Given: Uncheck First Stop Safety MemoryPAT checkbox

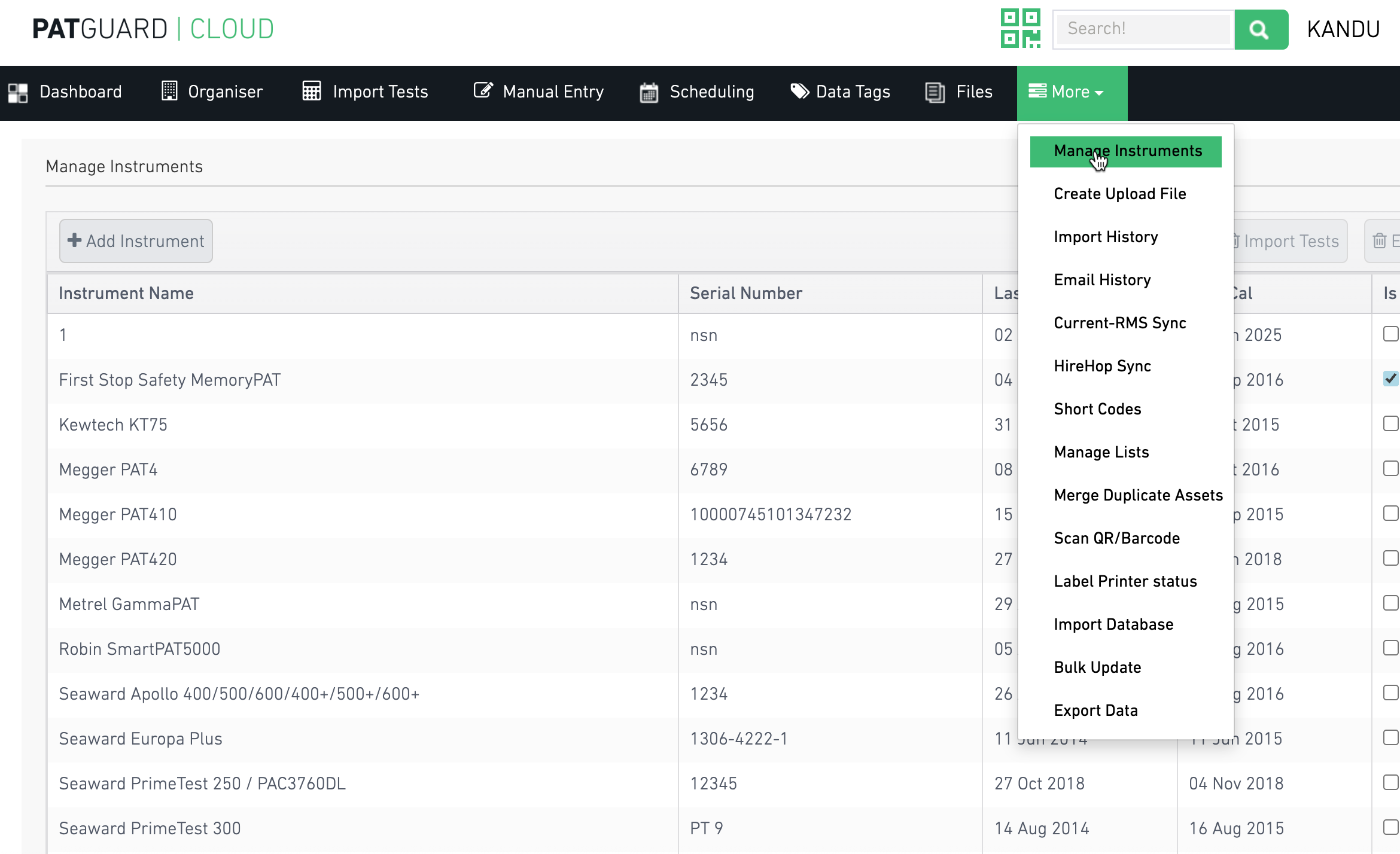Looking at the screenshot, I should (x=1390, y=379).
